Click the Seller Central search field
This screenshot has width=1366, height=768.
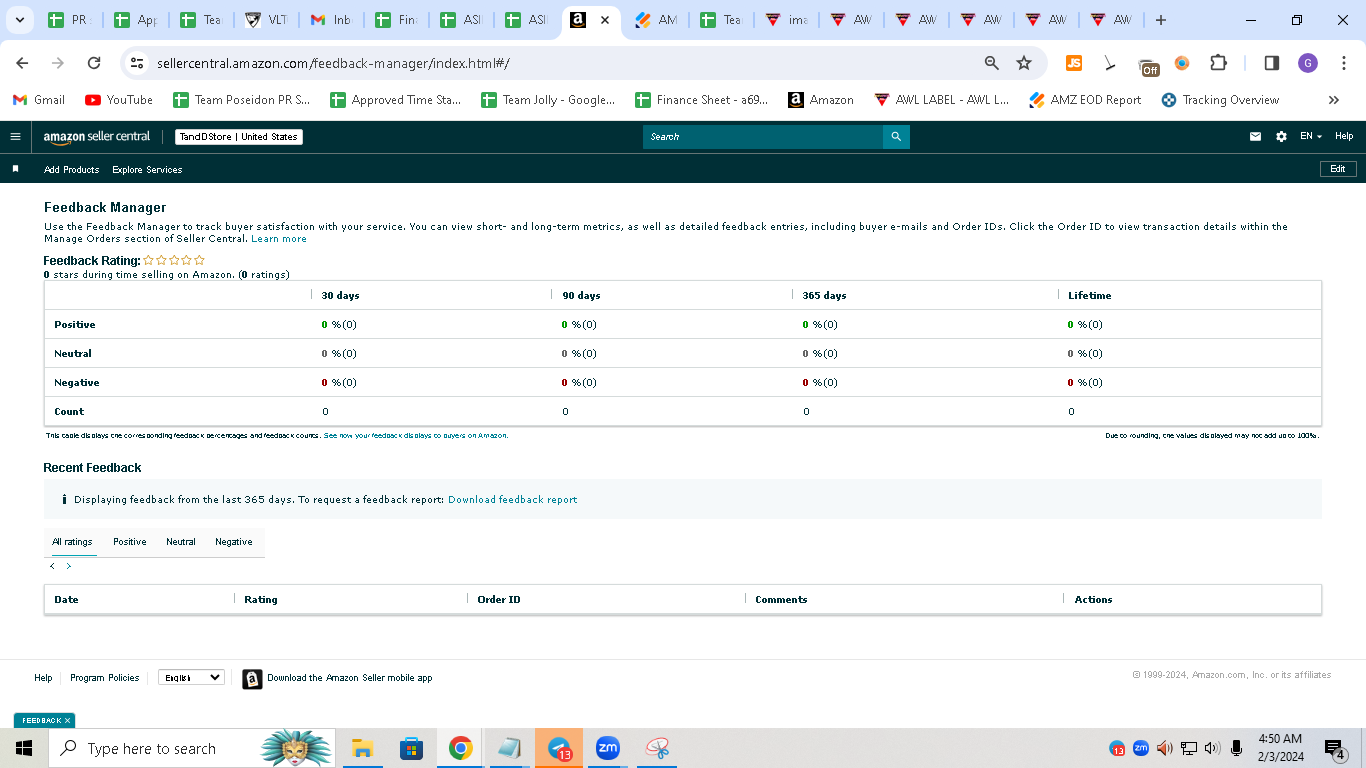click(x=763, y=137)
